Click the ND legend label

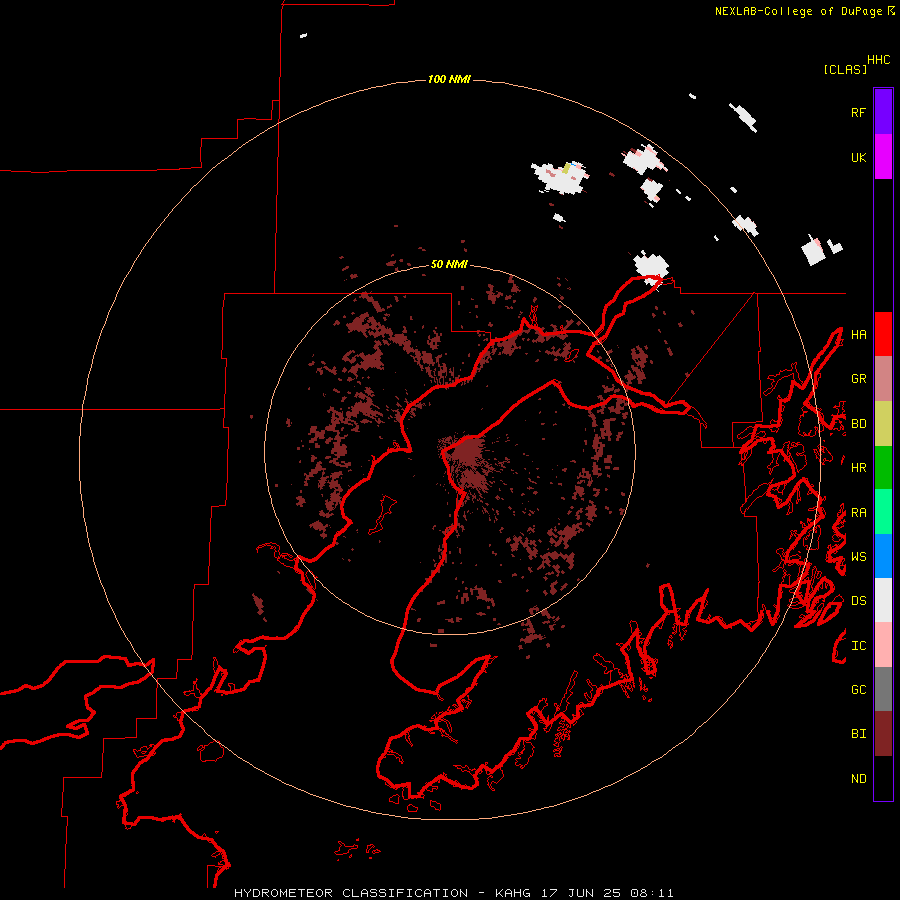click(x=858, y=778)
